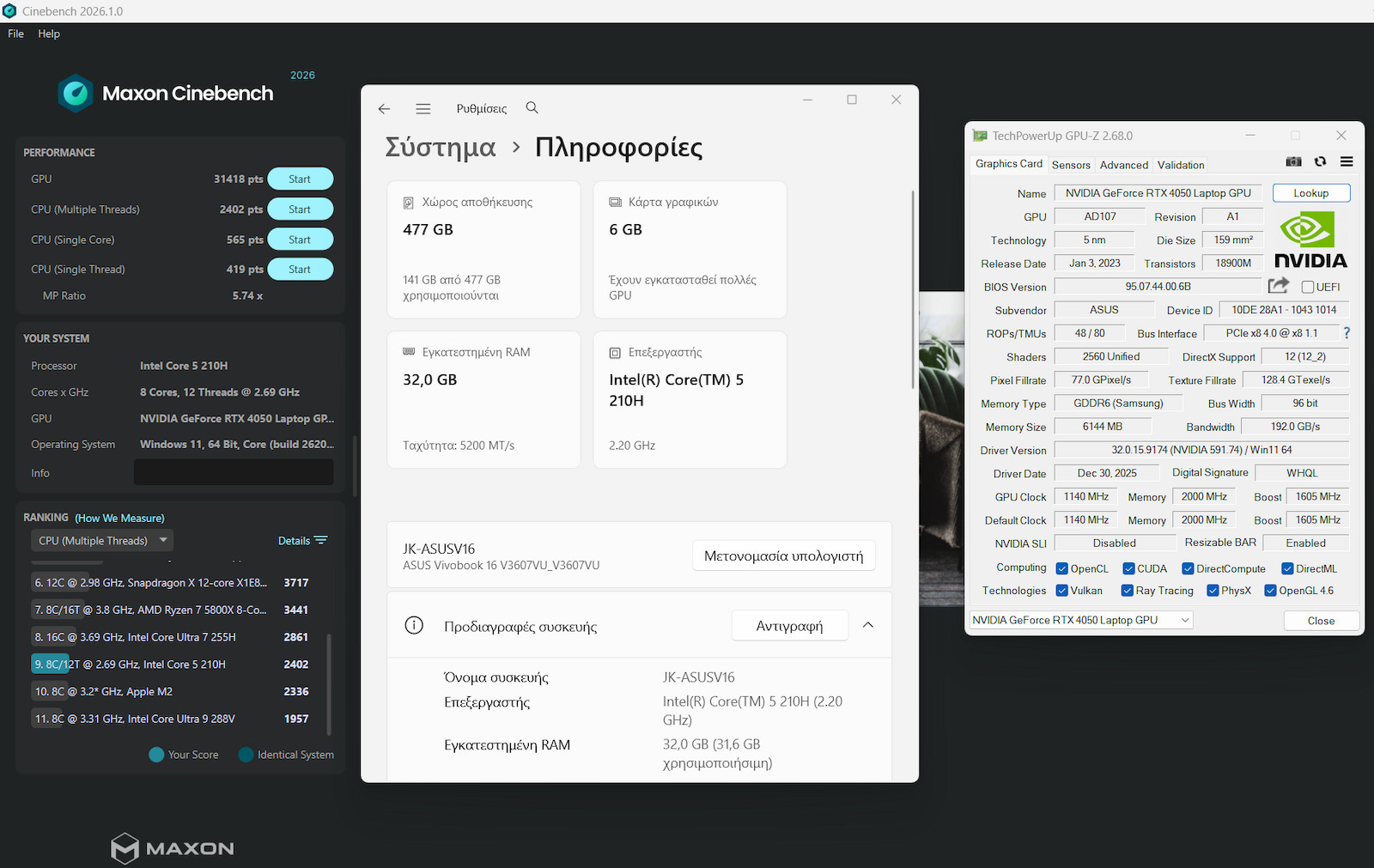Open the How We Measure link
Screen dimensions: 1374x868
[119, 518]
